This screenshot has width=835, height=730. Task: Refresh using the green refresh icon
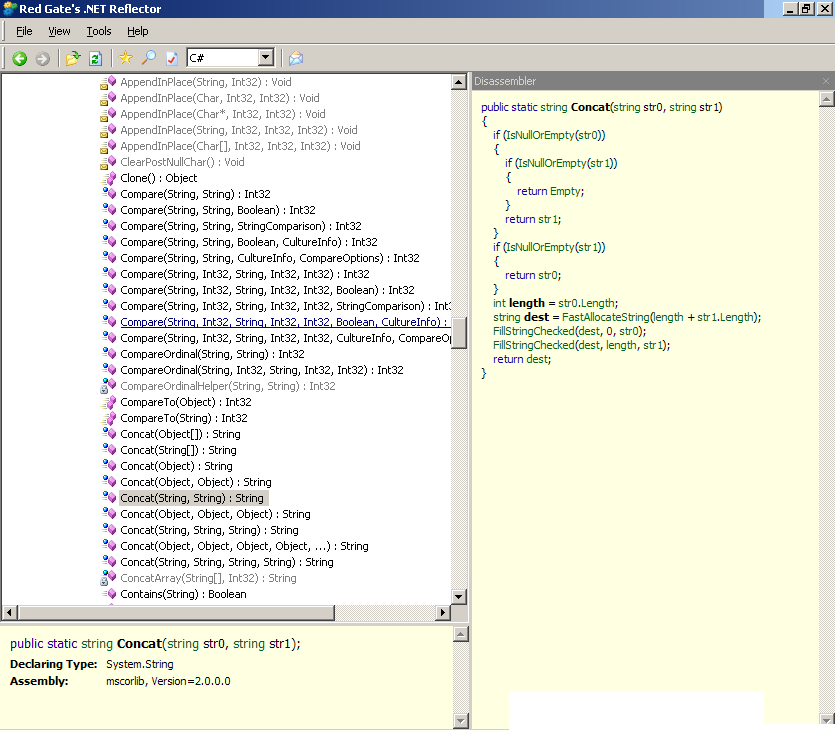tap(95, 59)
